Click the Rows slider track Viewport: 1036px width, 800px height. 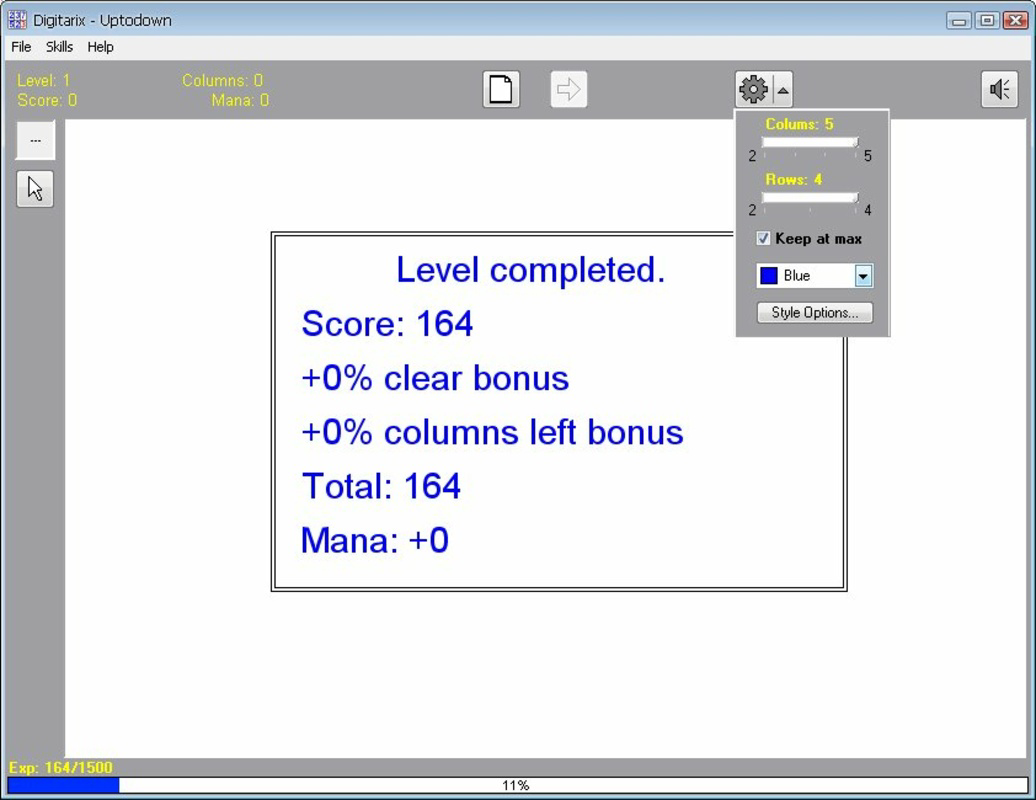click(x=810, y=197)
